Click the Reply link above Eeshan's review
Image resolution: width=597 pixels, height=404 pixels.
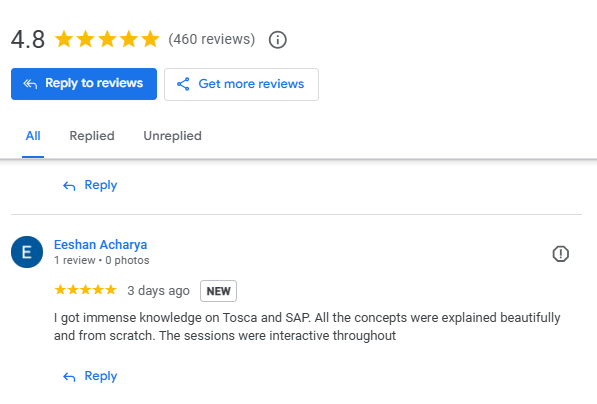point(101,185)
